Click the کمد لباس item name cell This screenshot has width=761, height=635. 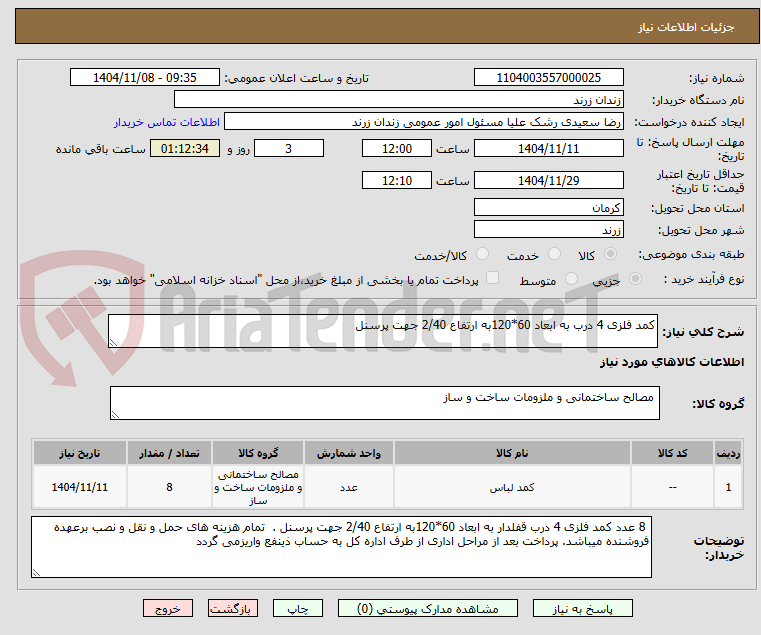pyautogui.click(x=512, y=487)
